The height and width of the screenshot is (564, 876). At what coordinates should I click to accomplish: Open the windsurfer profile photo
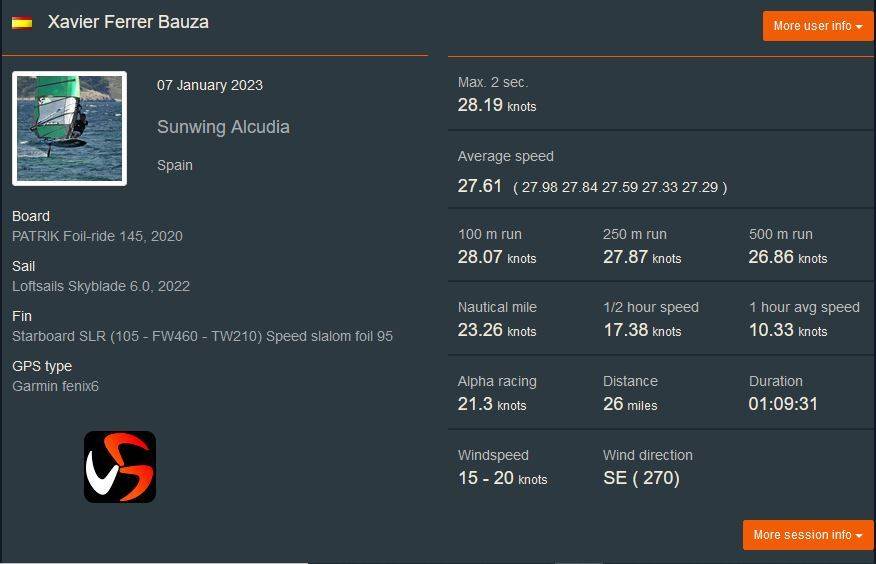click(x=69, y=128)
